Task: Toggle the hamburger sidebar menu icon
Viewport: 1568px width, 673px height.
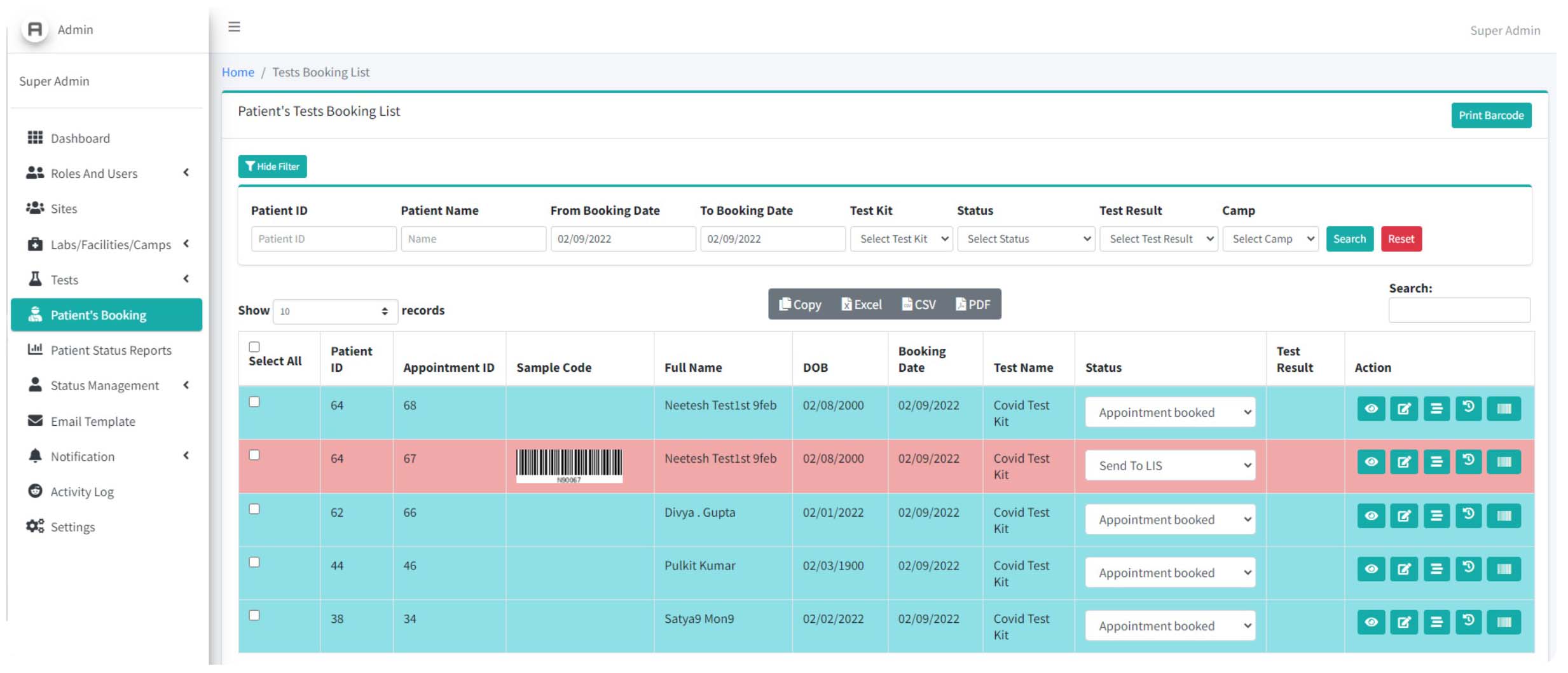Action: tap(234, 27)
